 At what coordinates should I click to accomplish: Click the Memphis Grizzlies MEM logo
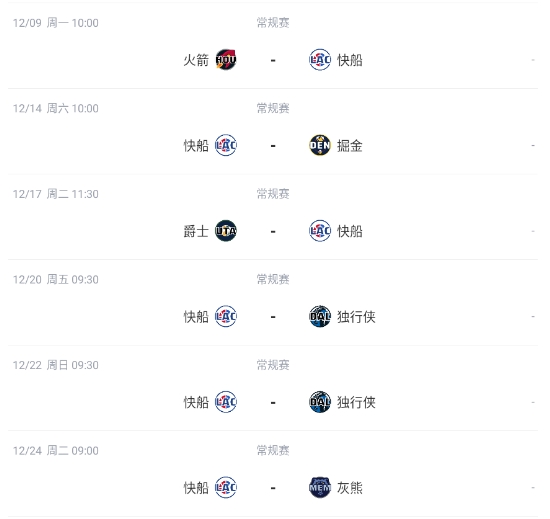tap(320, 487)
